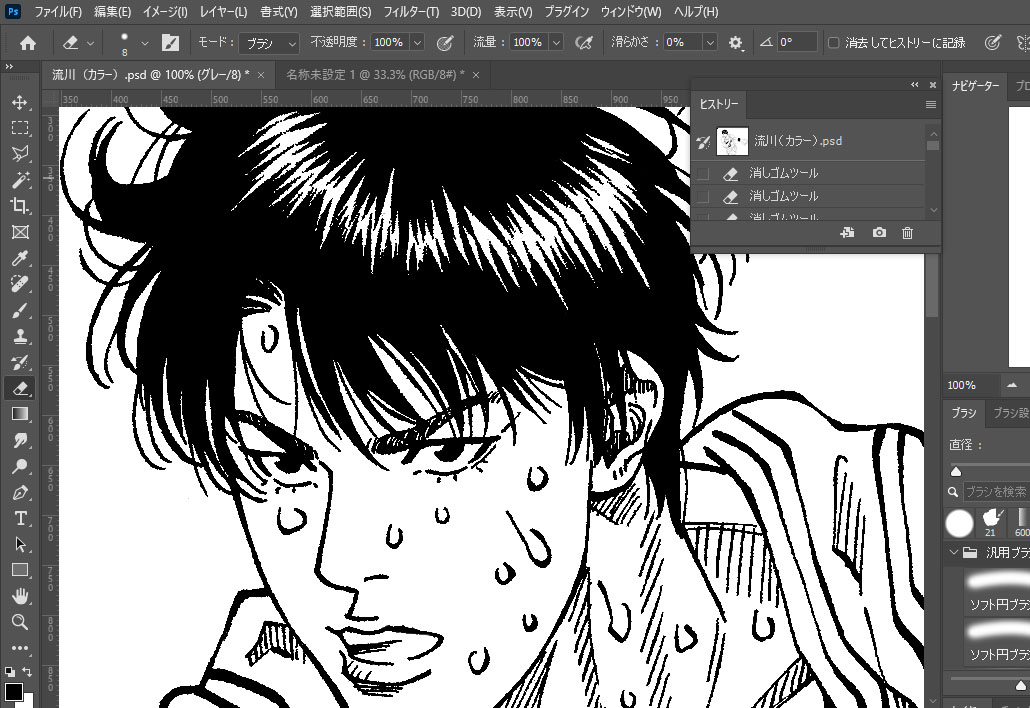Image resolution: width=1030 pixels, height=708 pixels.
Task: Open the モード ブラシ dropdown
Action: [269, 43]
